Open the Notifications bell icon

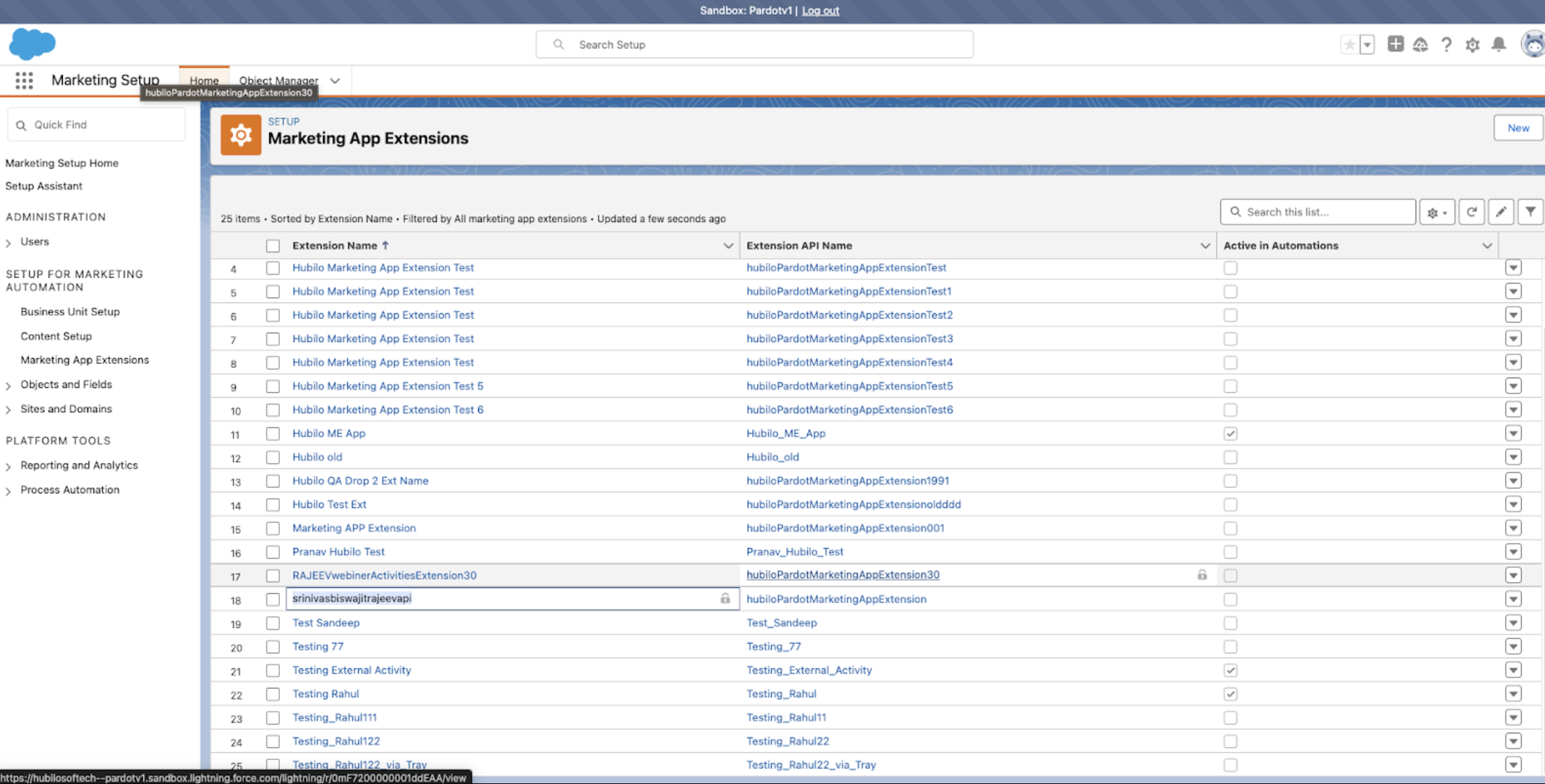pyautogui.click(x=1499, y=45)
